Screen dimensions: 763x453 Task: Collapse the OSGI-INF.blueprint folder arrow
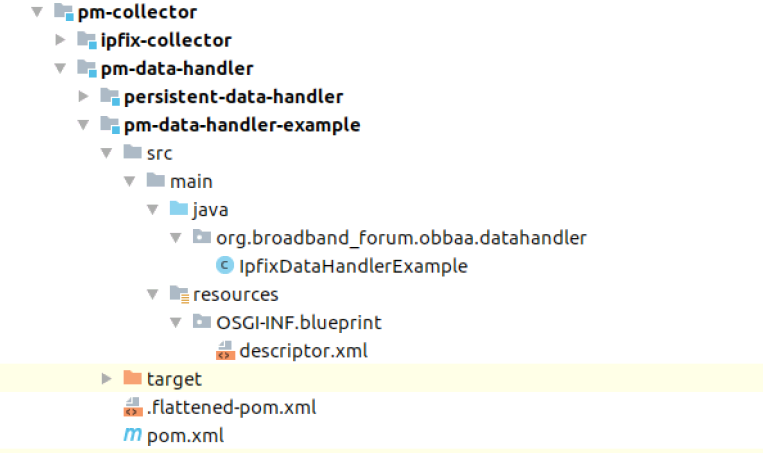(x=176, y=323)
